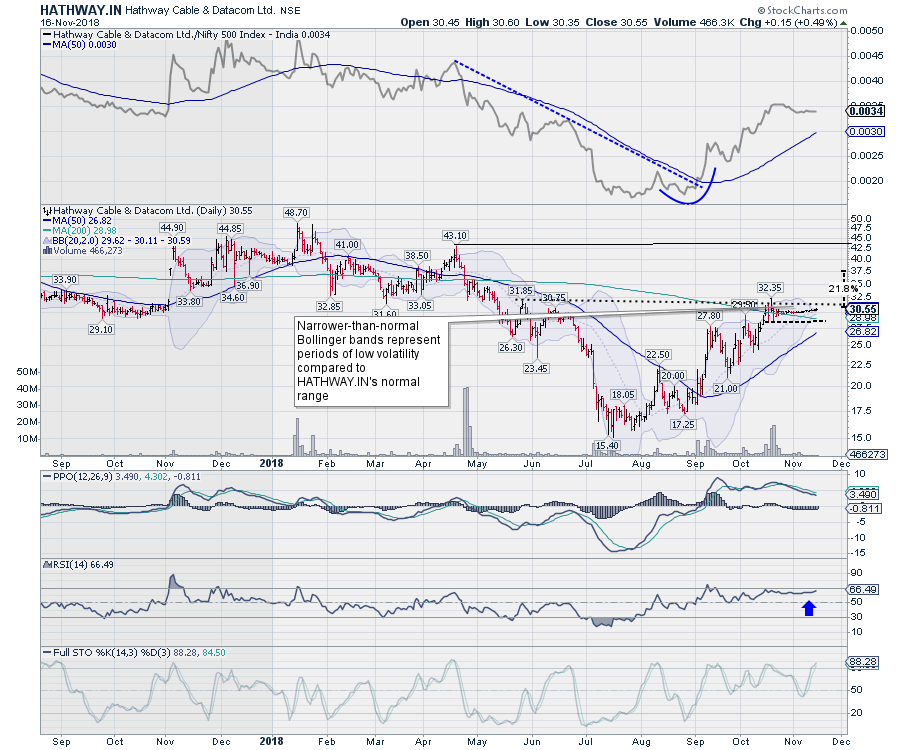Select the 16-Nov-2018 date label
This screenshot has width=900, height=750.
tap(70, 22)
